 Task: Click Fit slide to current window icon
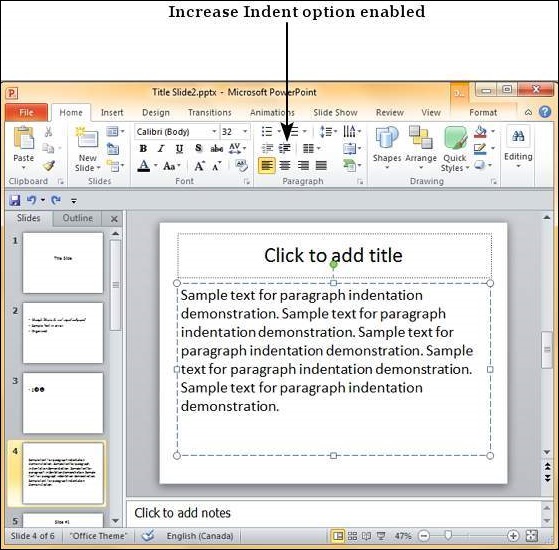[532, 535]
